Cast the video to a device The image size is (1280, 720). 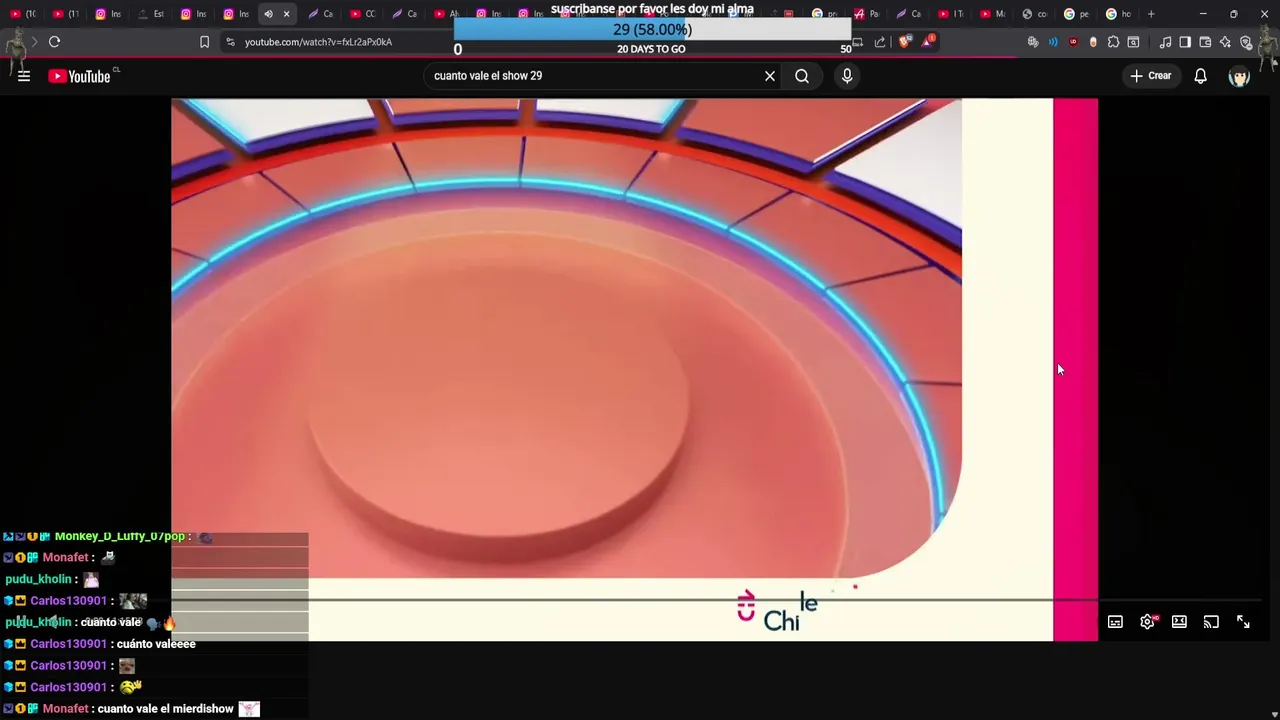1211,622
